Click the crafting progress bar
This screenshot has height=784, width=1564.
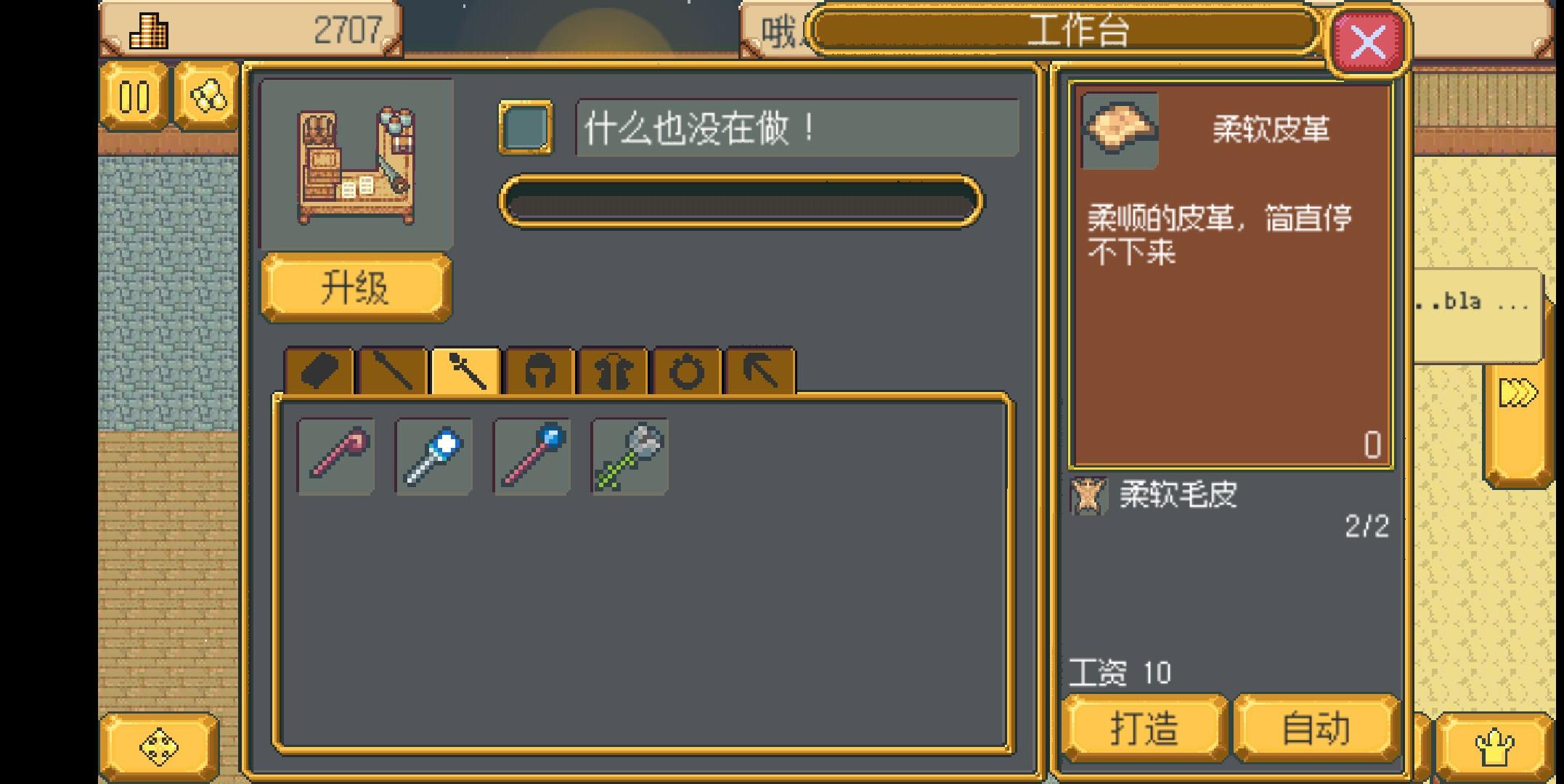[x=741, y=201]
